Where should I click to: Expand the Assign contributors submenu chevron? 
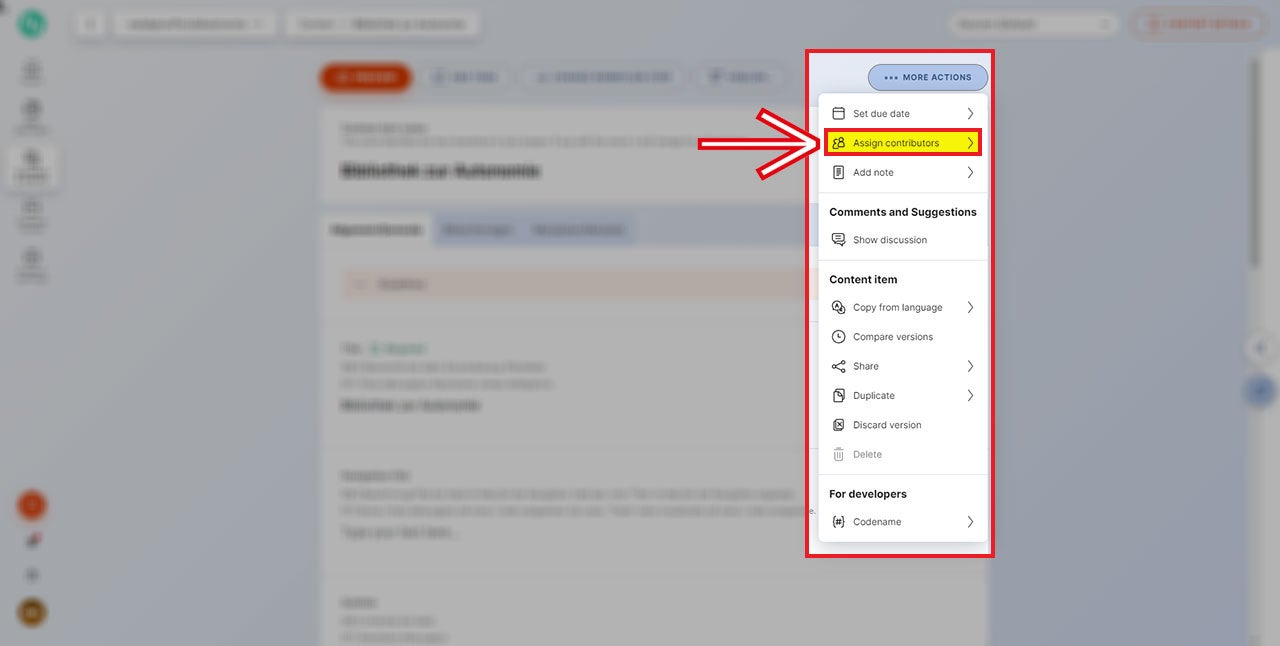[x=970, y=143]
